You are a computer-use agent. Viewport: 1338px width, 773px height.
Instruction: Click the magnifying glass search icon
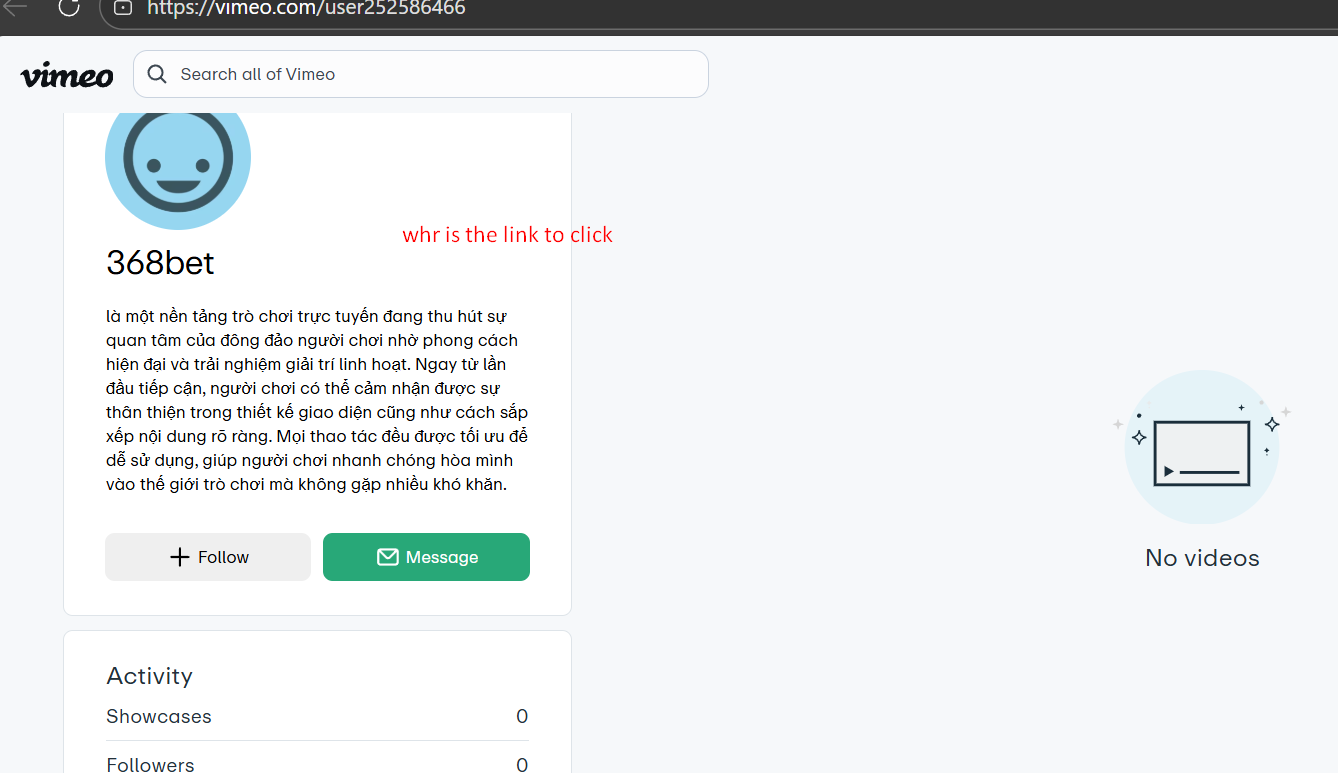click(157, 74)
